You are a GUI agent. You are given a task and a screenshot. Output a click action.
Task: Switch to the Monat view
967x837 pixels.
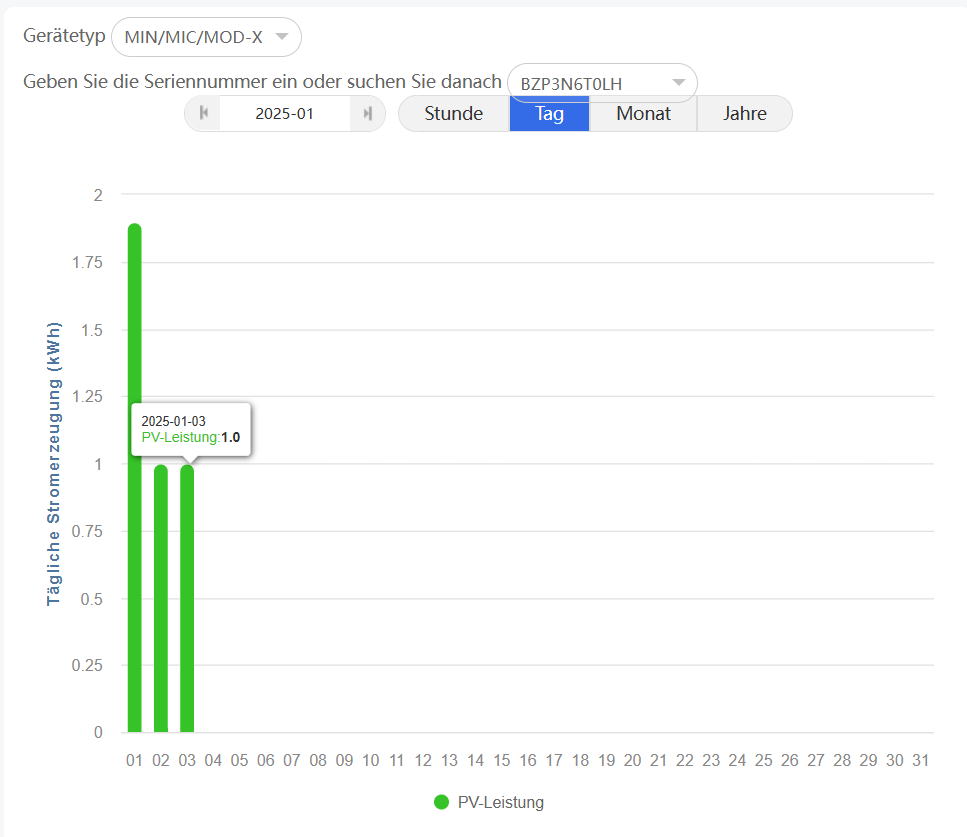pos(643,113)
